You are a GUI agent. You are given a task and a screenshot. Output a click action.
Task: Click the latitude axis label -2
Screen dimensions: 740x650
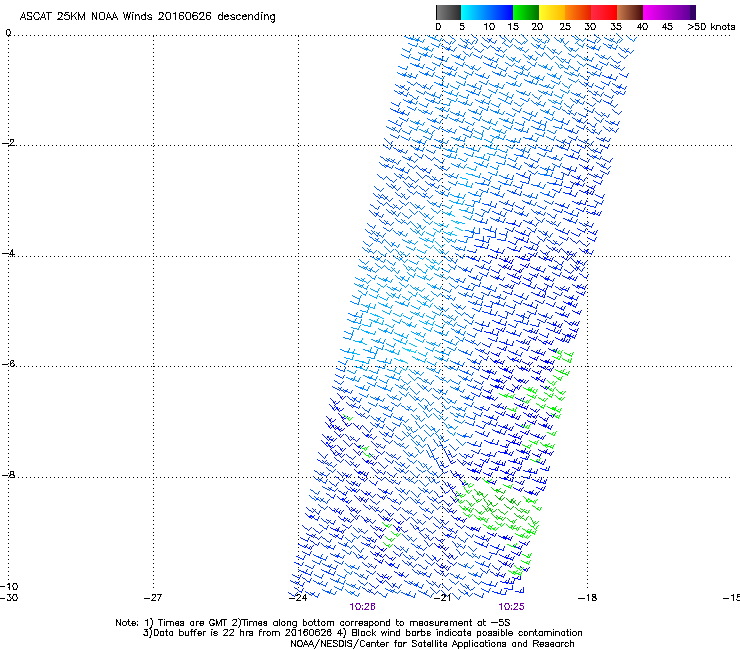[x=8, y=143]
